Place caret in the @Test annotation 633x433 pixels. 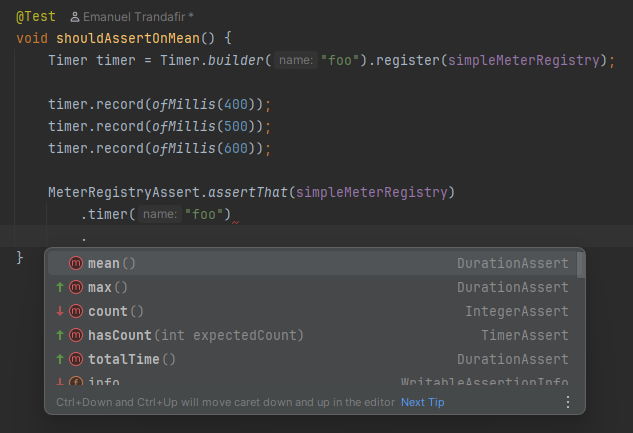tap(35, 17)
